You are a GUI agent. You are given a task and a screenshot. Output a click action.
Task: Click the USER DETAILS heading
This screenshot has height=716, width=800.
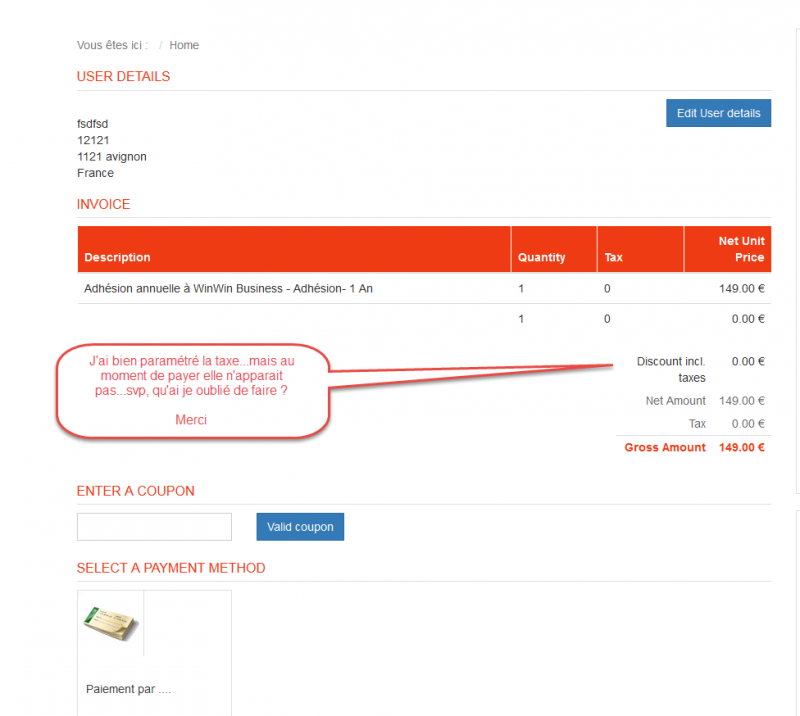[123, 77]
